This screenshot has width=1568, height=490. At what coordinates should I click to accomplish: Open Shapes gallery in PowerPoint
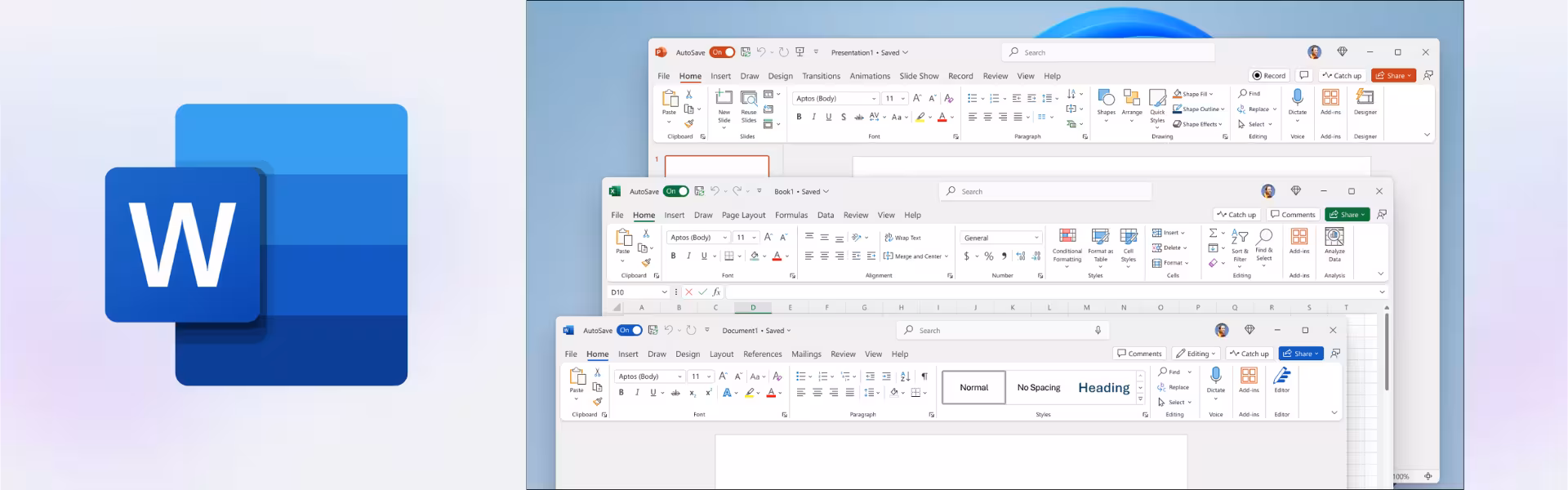[1107, 106]
